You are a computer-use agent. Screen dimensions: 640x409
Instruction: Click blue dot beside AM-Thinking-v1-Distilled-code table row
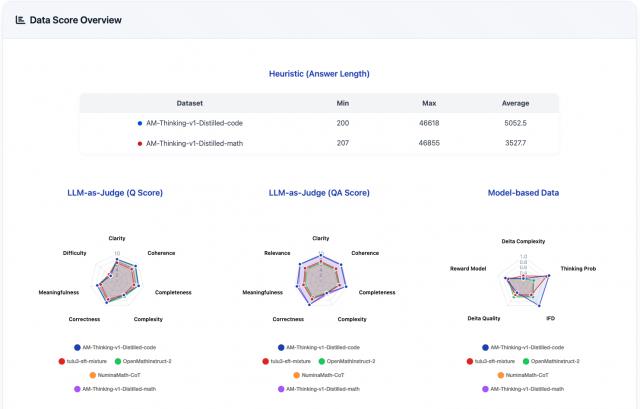(140, 123)
